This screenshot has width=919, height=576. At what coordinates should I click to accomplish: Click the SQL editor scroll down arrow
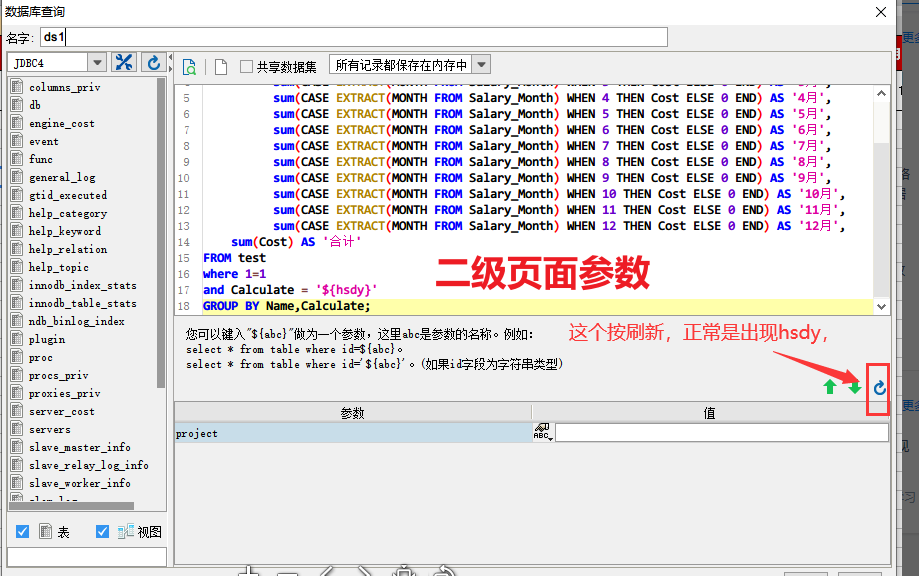[x=881, y=306]
